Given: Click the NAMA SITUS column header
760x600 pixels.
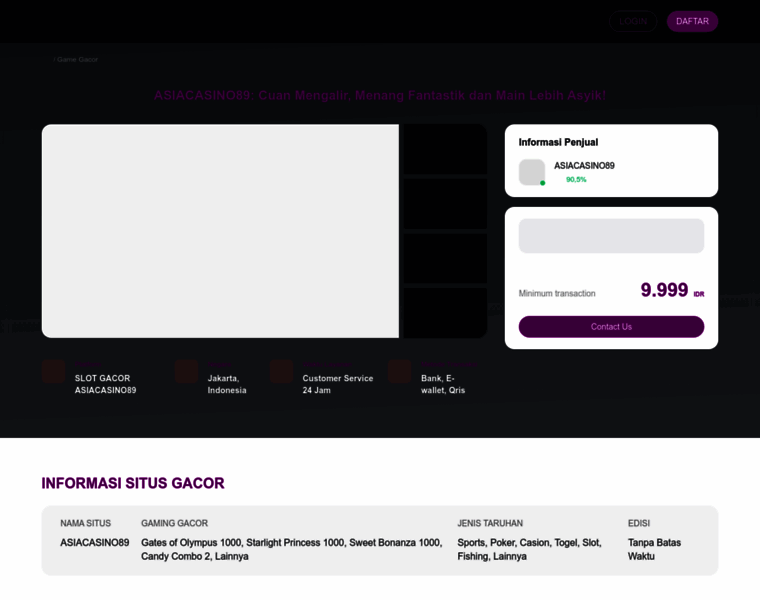Looking at the screenshot, I should coord(85,523).
